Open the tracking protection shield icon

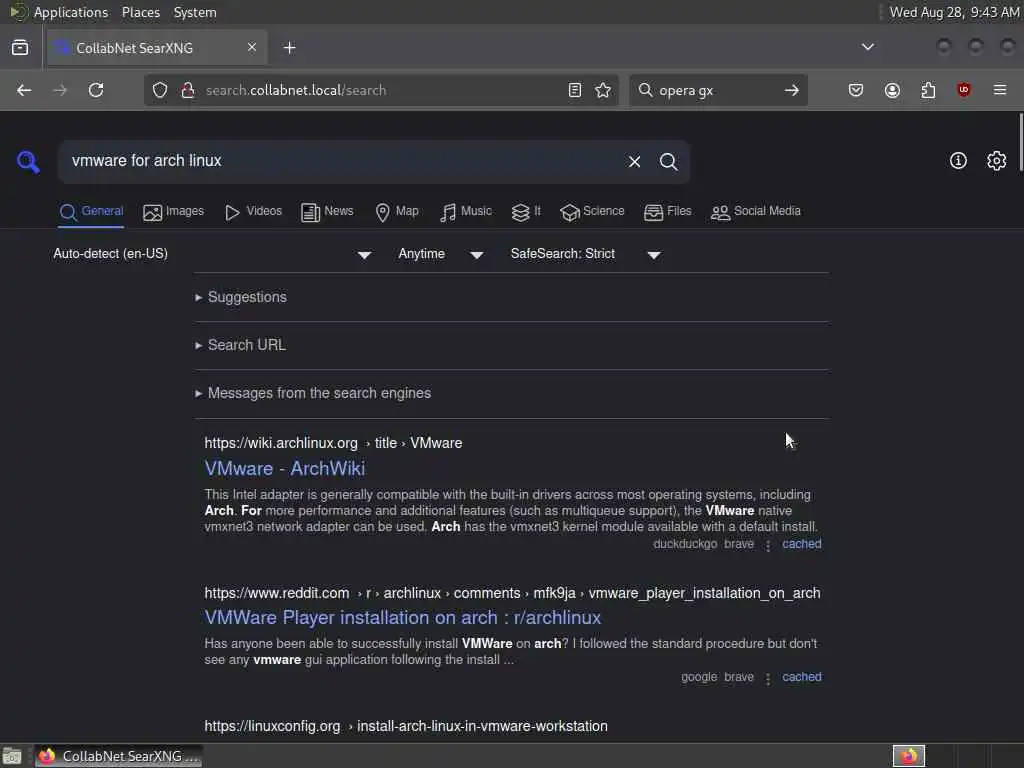click(x=160, y=90)
